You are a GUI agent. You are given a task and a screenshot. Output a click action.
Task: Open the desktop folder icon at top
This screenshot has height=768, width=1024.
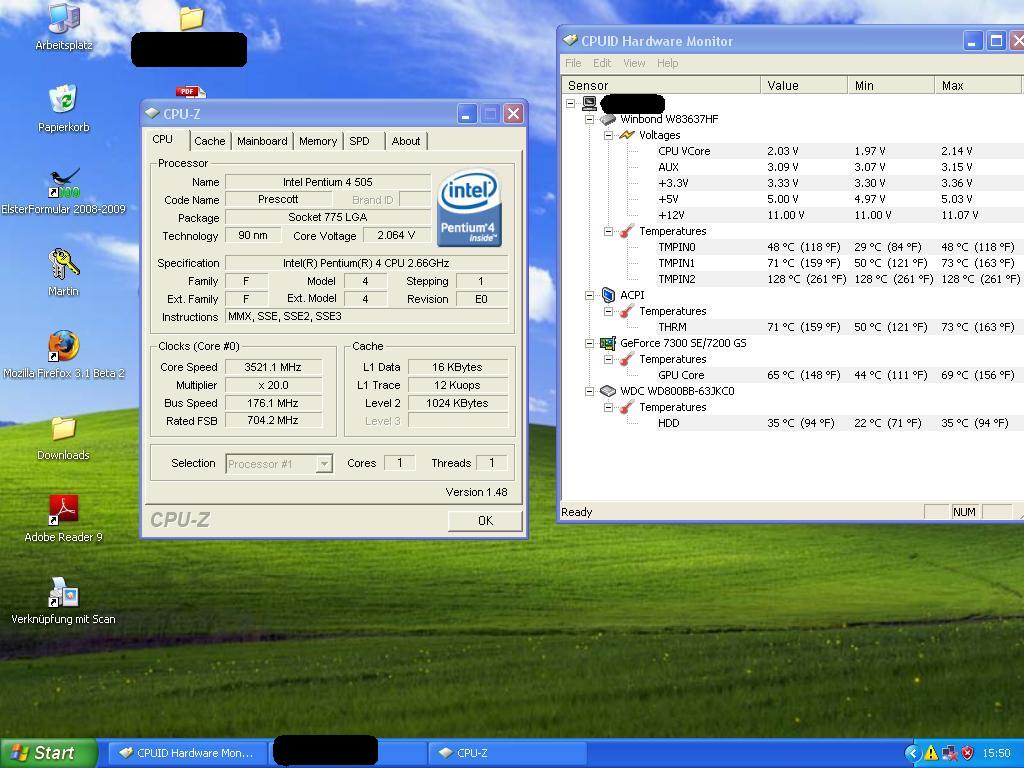click(x=191, y=18)
